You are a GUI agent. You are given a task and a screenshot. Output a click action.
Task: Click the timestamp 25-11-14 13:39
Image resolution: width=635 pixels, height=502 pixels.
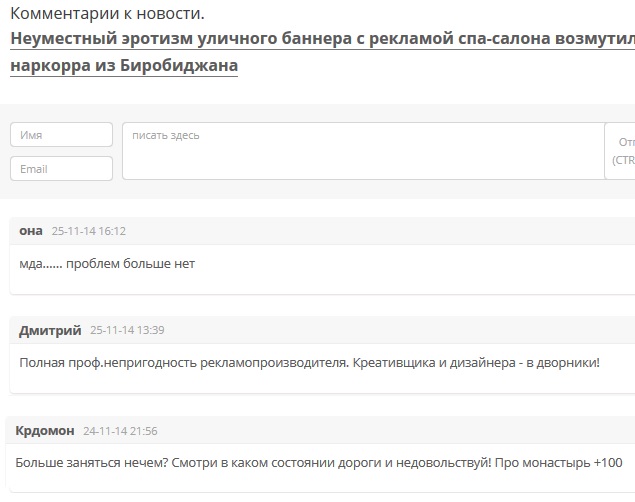pos(127,330)
